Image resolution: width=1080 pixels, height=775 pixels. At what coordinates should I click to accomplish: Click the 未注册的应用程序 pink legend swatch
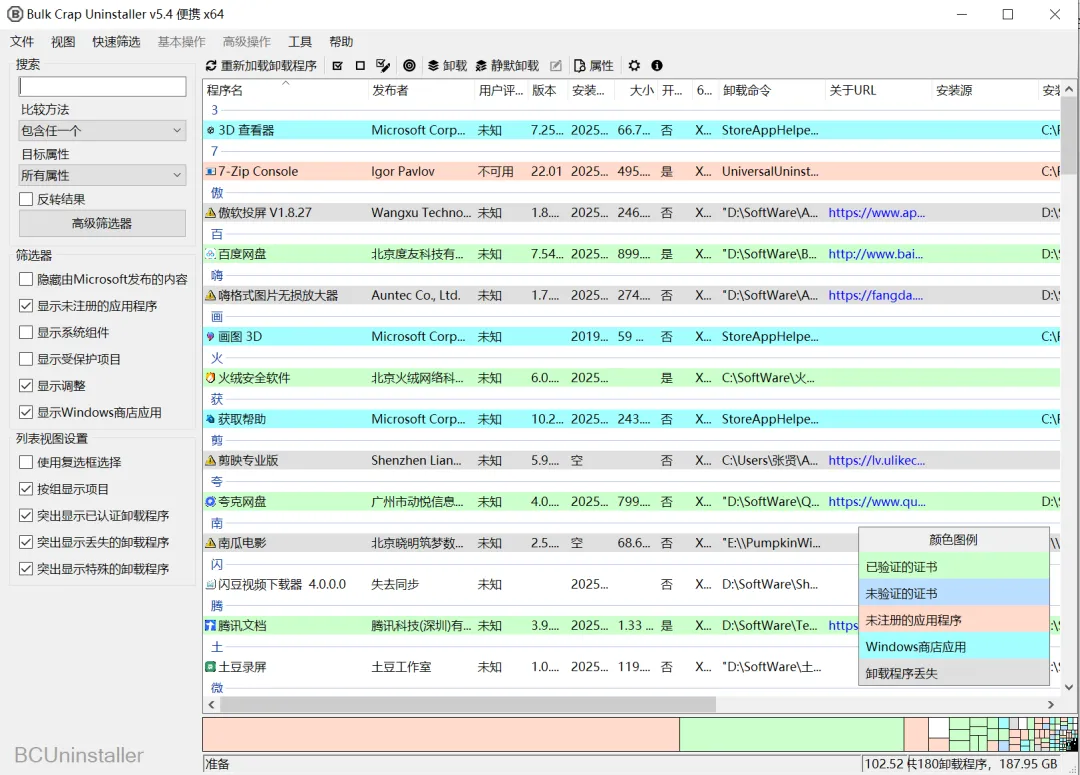954,620
